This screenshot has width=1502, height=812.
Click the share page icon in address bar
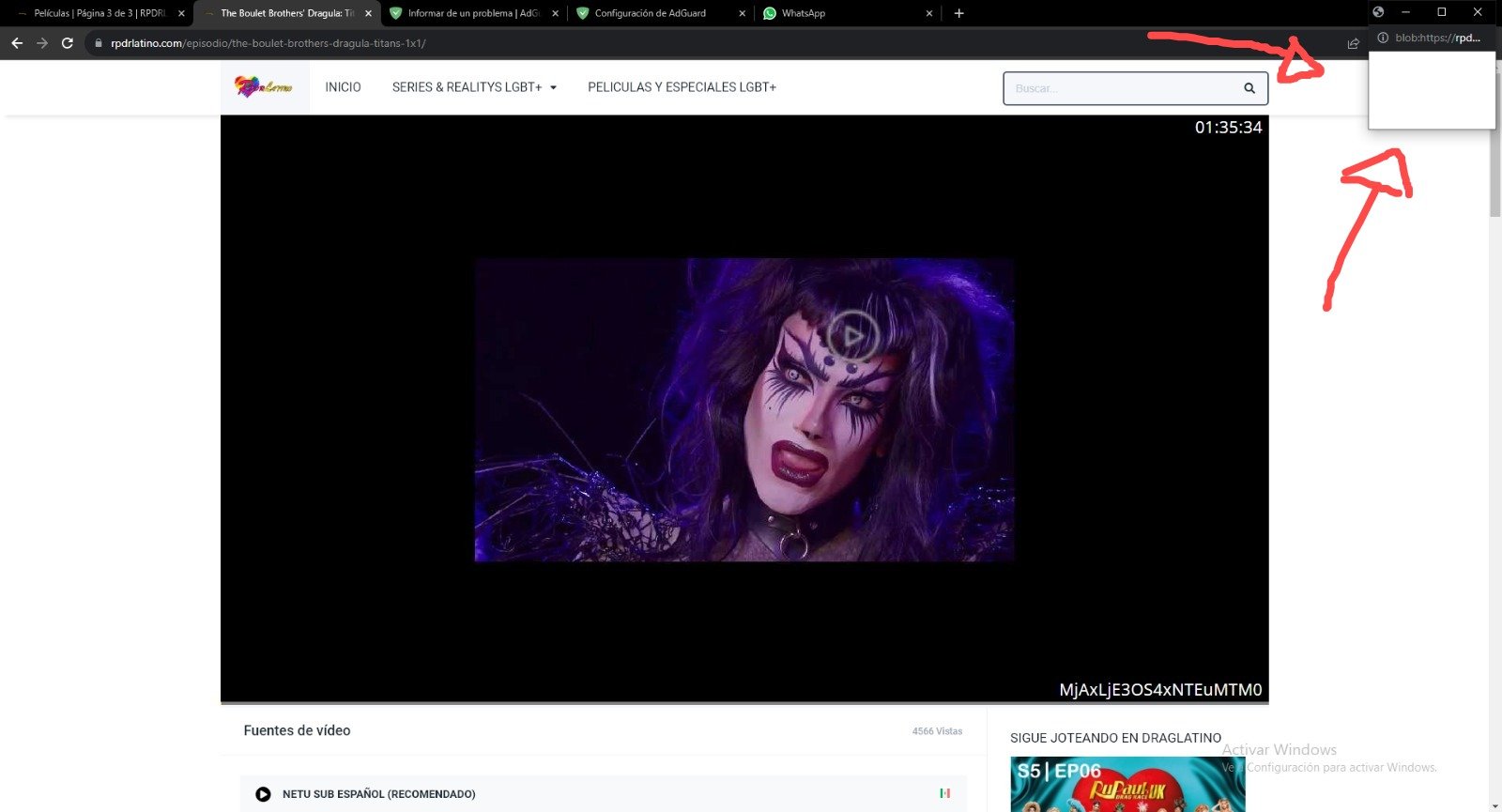[x=1353, y=43]
